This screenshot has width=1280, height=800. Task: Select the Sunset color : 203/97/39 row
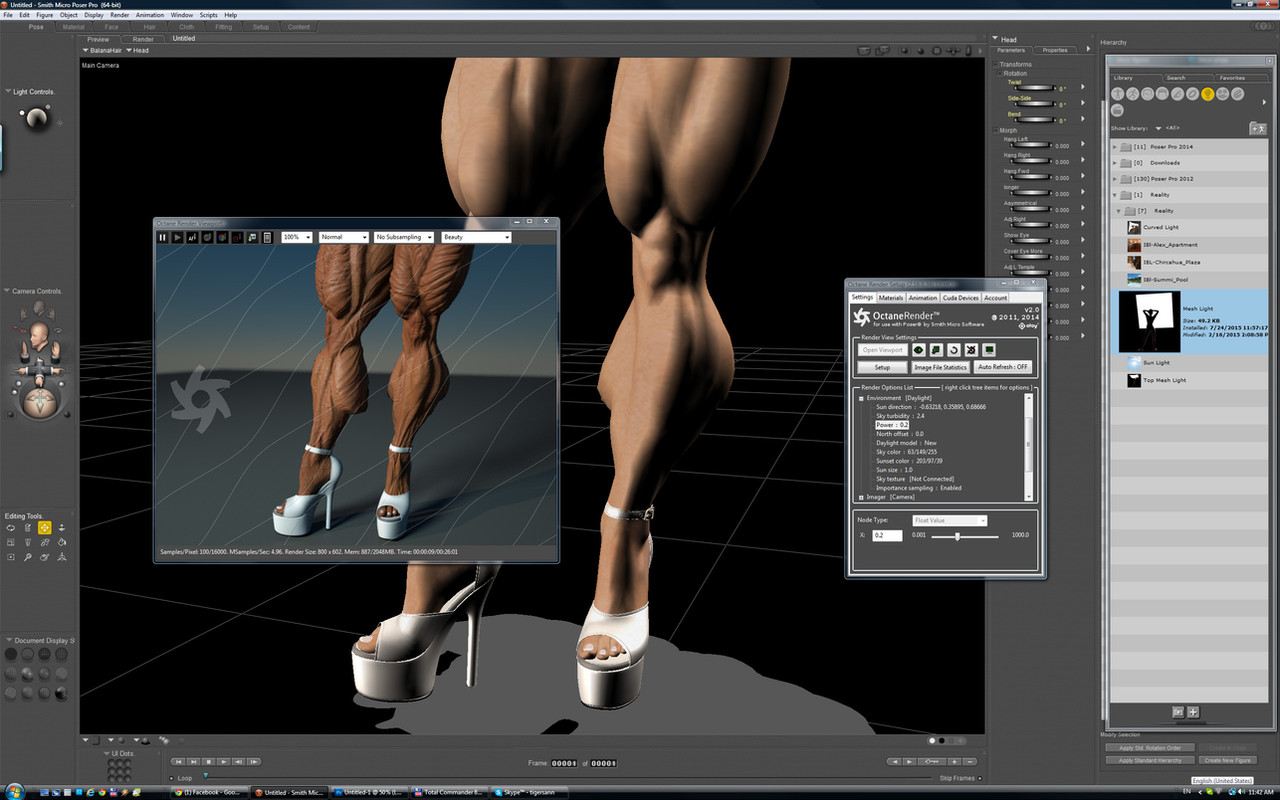908,461
